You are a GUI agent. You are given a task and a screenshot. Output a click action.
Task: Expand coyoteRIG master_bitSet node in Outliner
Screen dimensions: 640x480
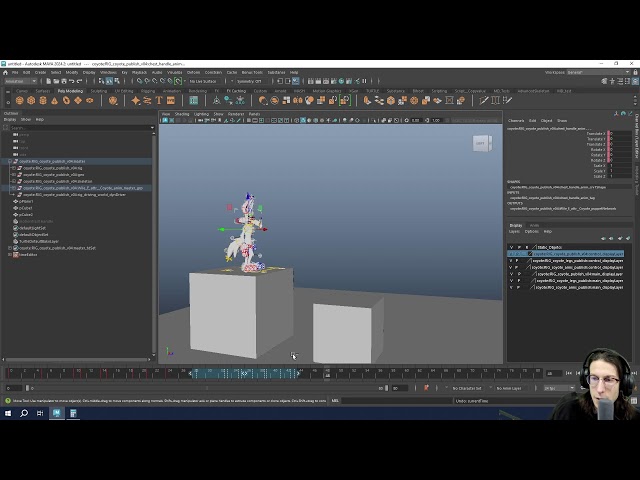pyautogui.click(x=10, y=248)
